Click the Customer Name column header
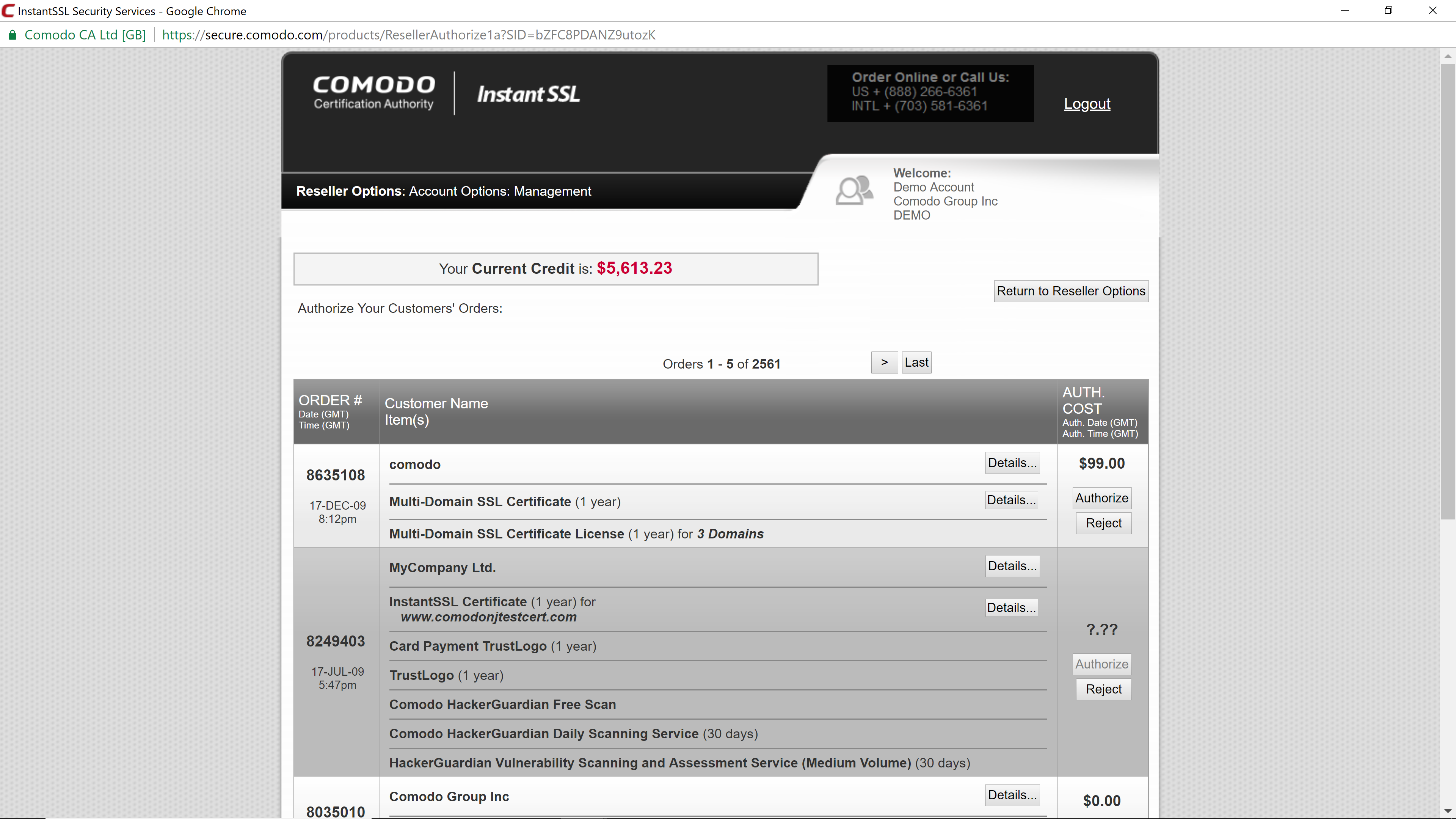 (436, 403)
